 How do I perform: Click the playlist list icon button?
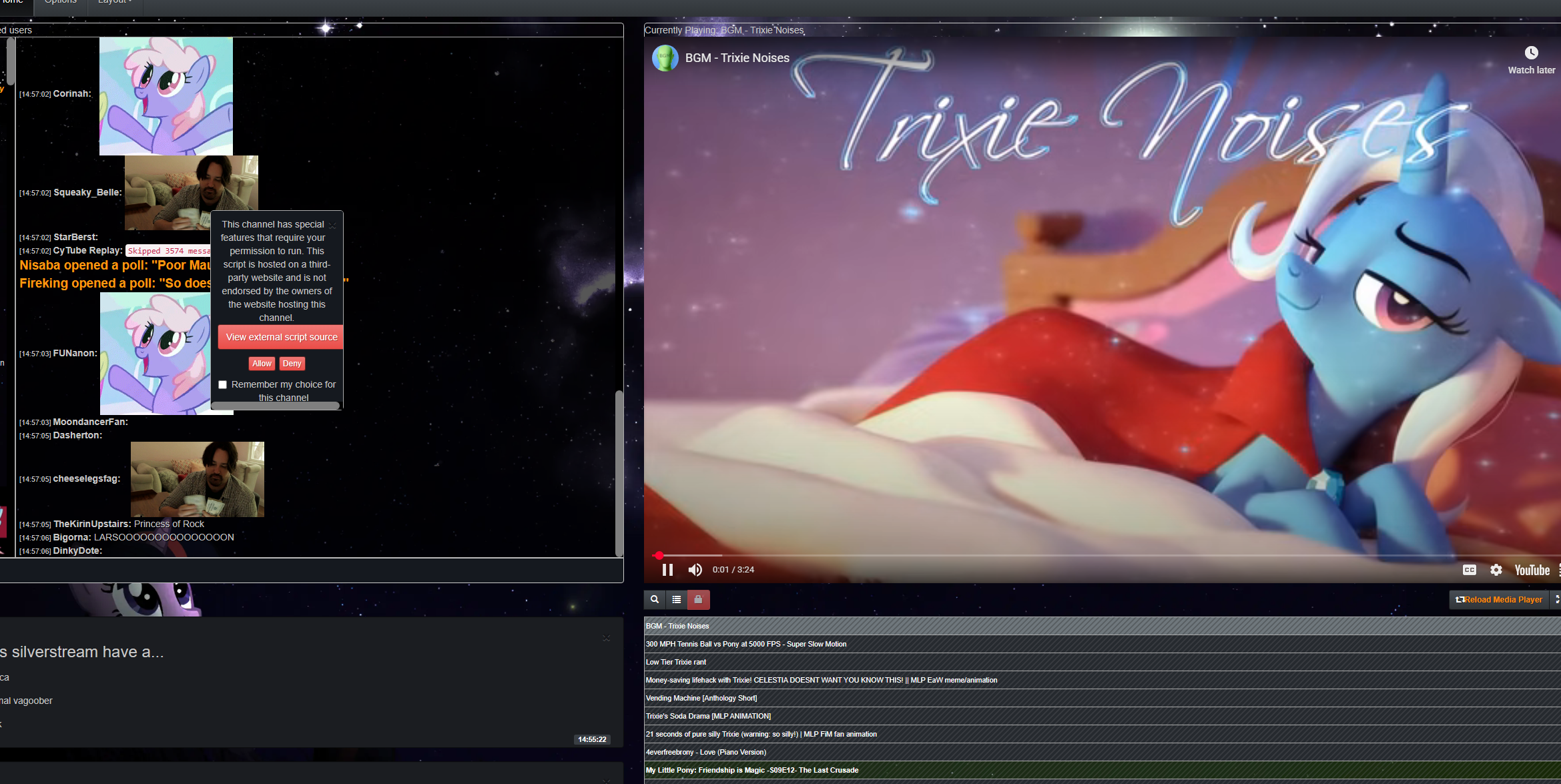[x=676, y=599]
